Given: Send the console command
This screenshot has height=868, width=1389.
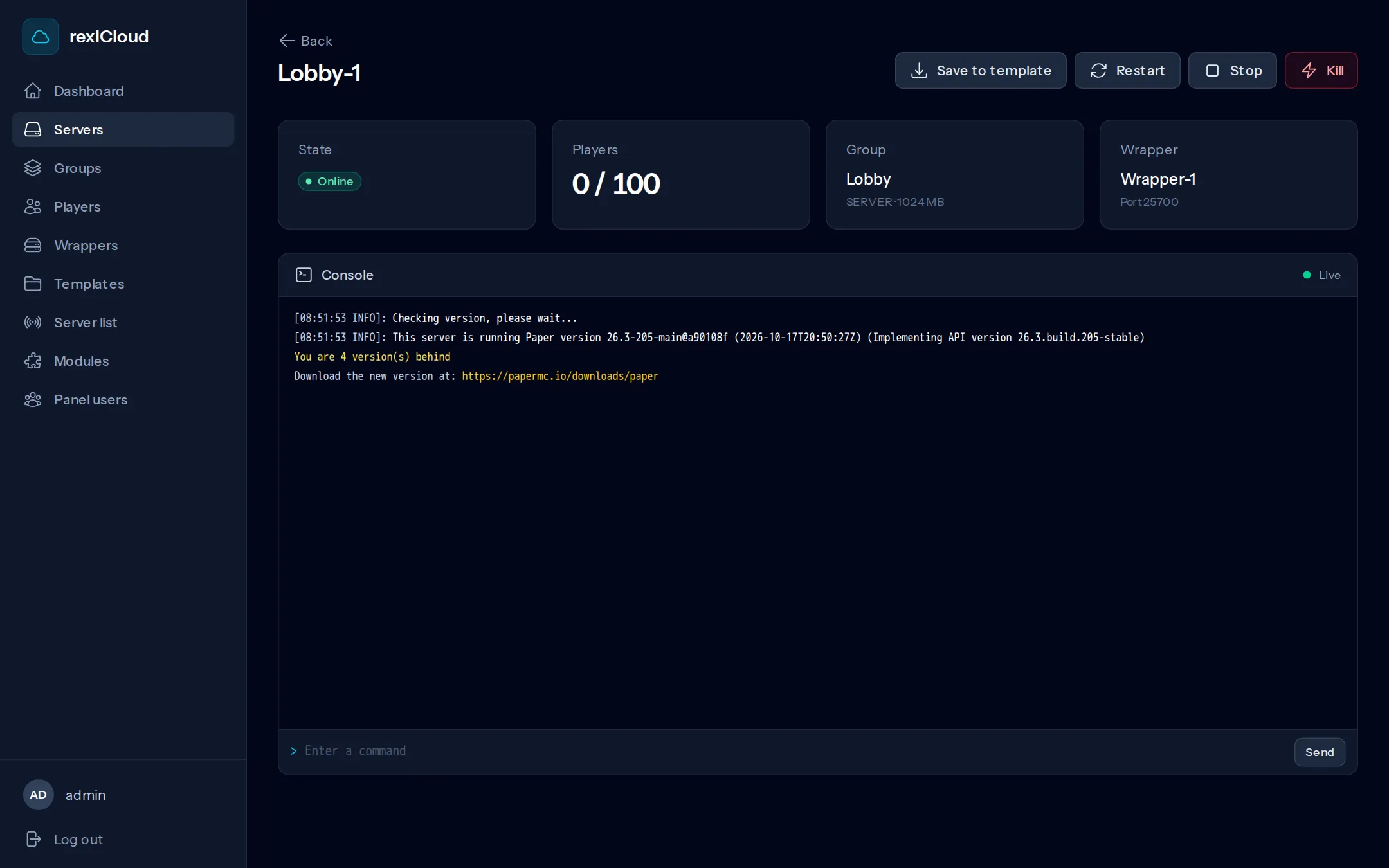Looking at the screenshot, I should (1320, 752).
